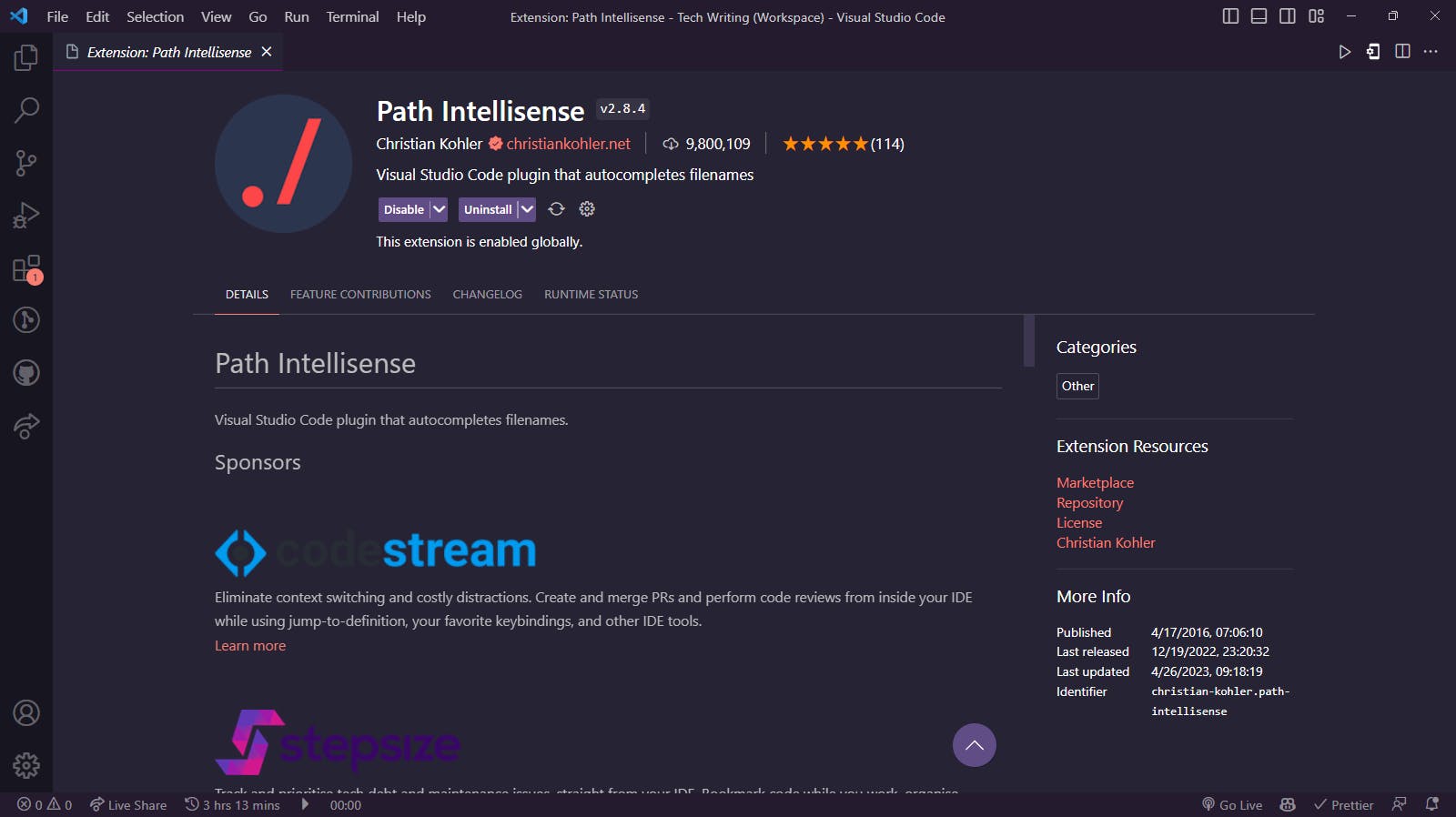Open the Explorer view in activity bar
Image resolution: width=1456 pixels, height=817 pixels.
[26, 57]
